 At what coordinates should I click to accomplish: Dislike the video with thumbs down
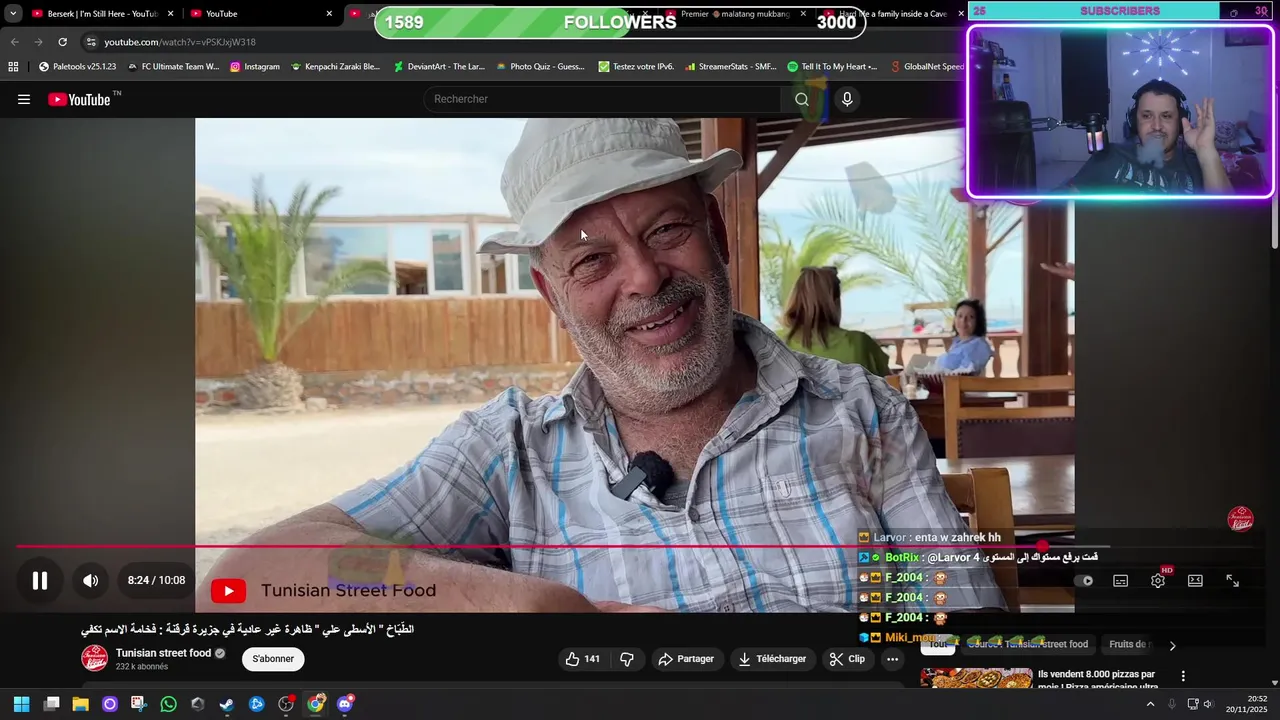click(627, 659)
